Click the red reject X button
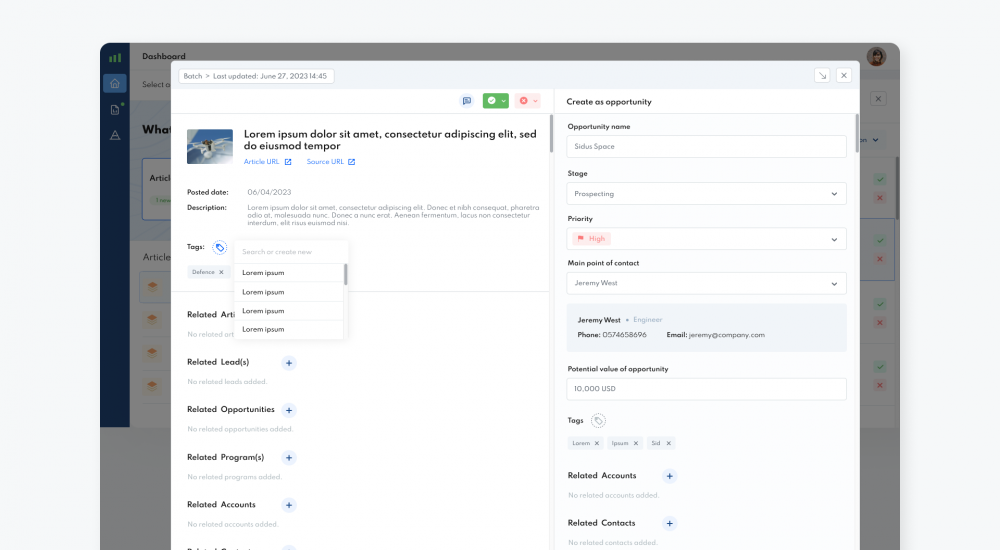Screen dimensions: 1000x550 coord(524,101)
